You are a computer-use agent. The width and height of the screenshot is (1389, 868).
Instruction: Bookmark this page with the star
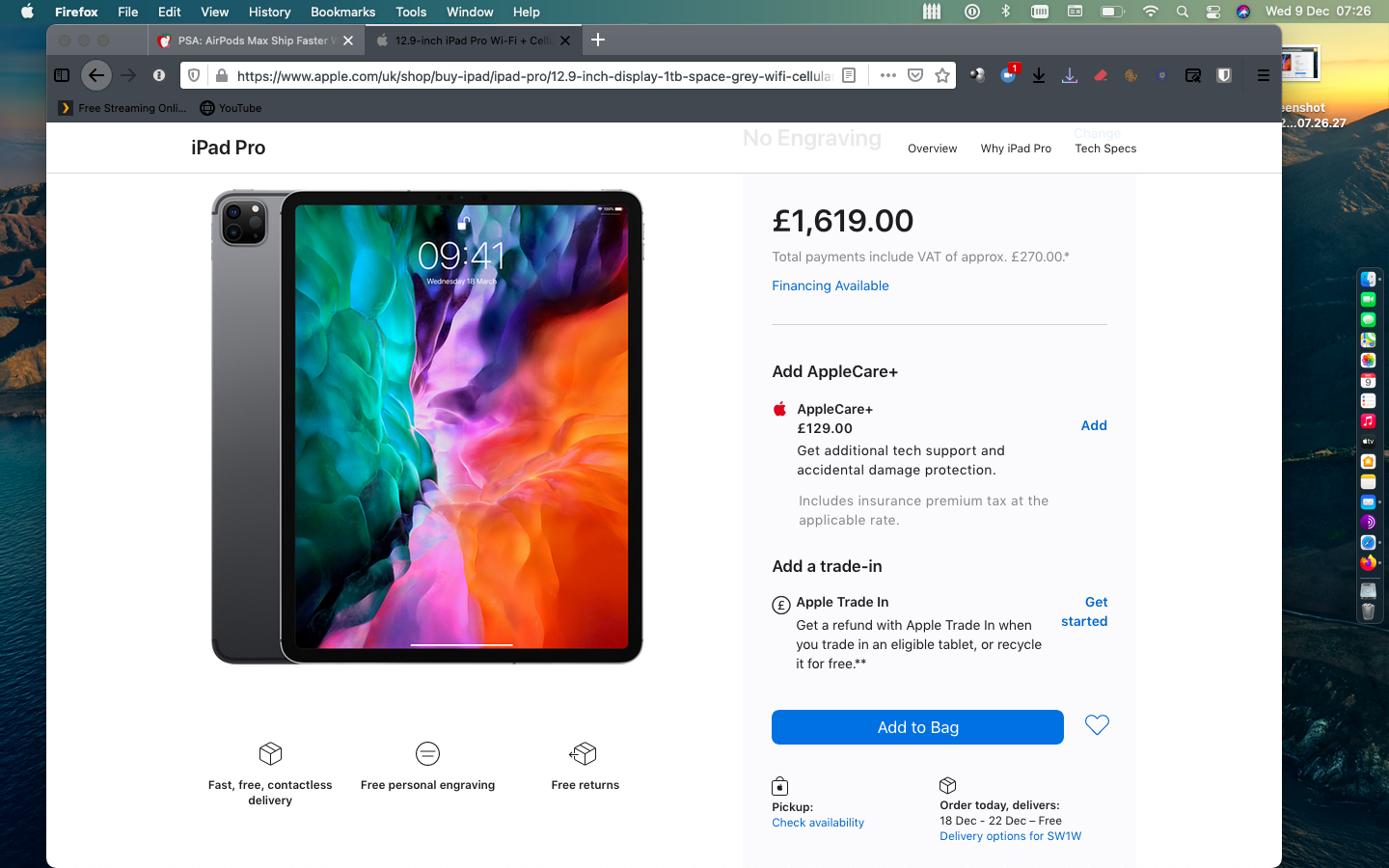tap(942, 75)
